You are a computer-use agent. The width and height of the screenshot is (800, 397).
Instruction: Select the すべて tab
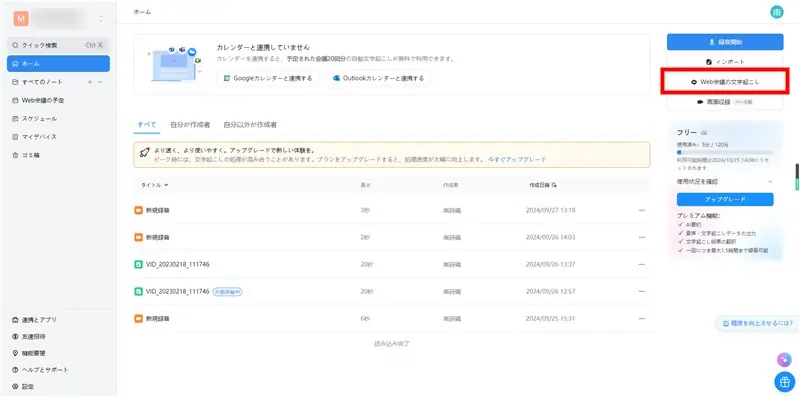147,125
